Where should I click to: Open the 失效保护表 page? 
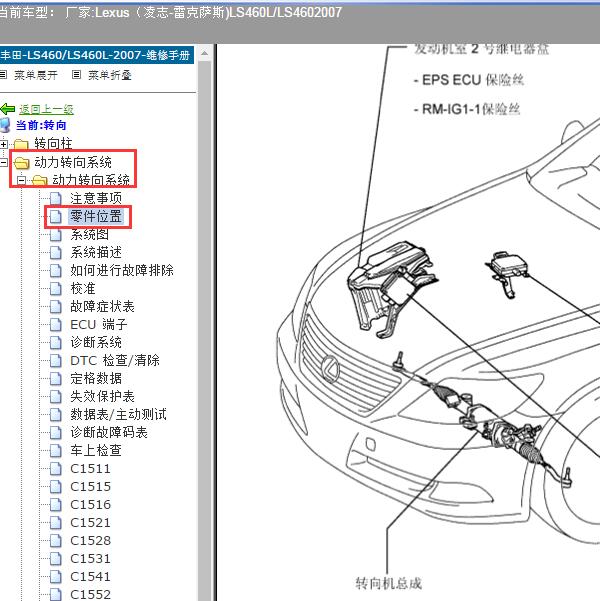[102, 396]
